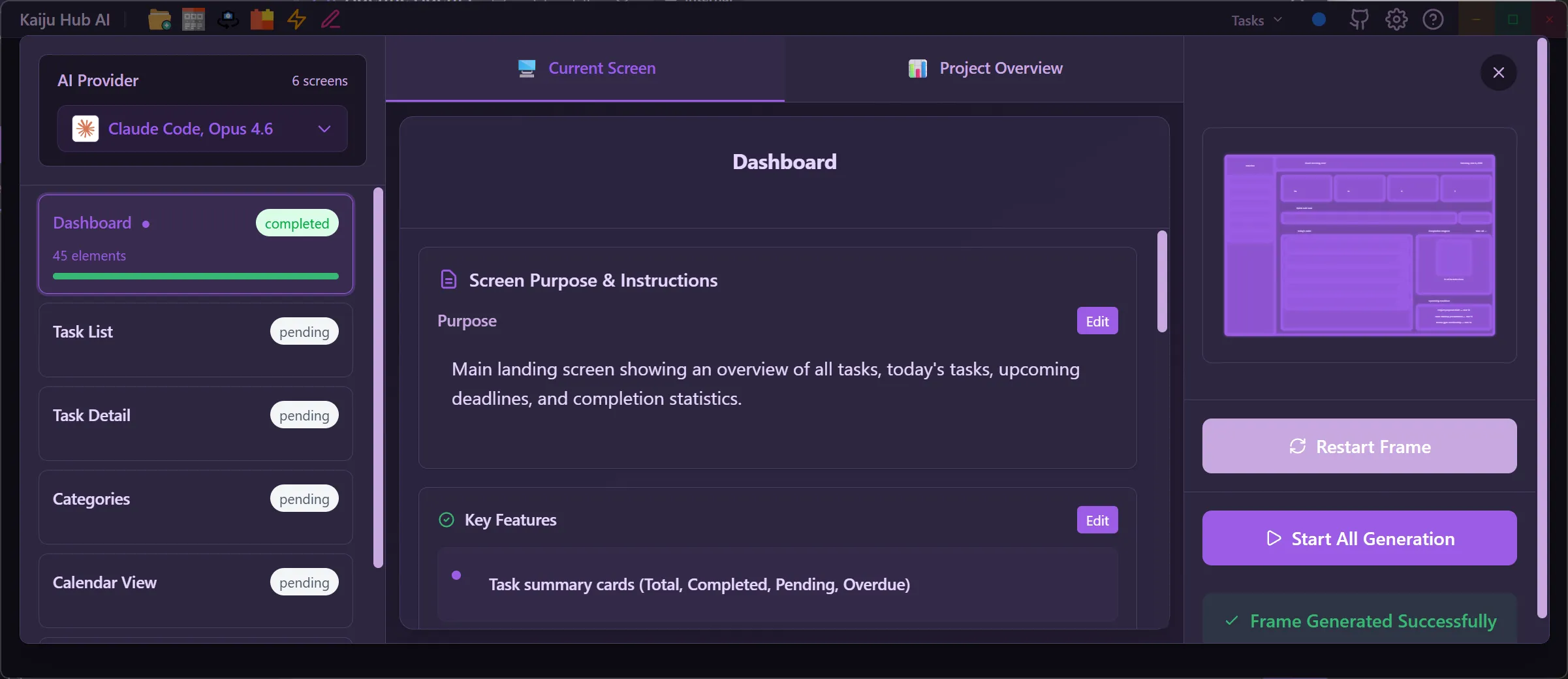
Task: Click the Dashboard frame preview thumbnail
Action: [x=1360, y=245]
